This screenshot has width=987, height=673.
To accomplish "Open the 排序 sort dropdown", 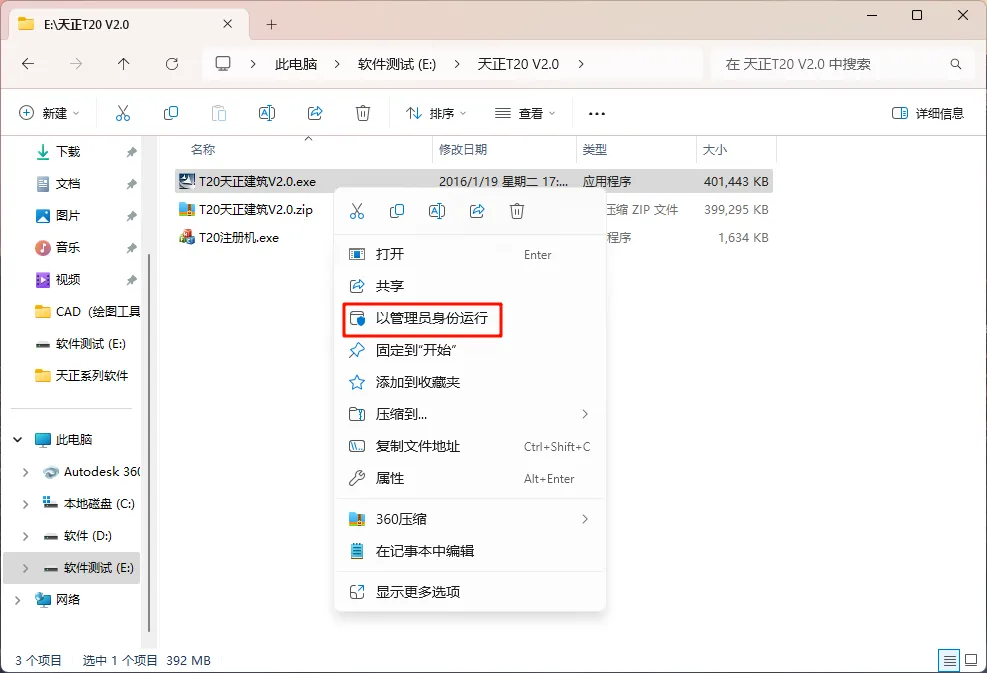I will tap(436, 113).
